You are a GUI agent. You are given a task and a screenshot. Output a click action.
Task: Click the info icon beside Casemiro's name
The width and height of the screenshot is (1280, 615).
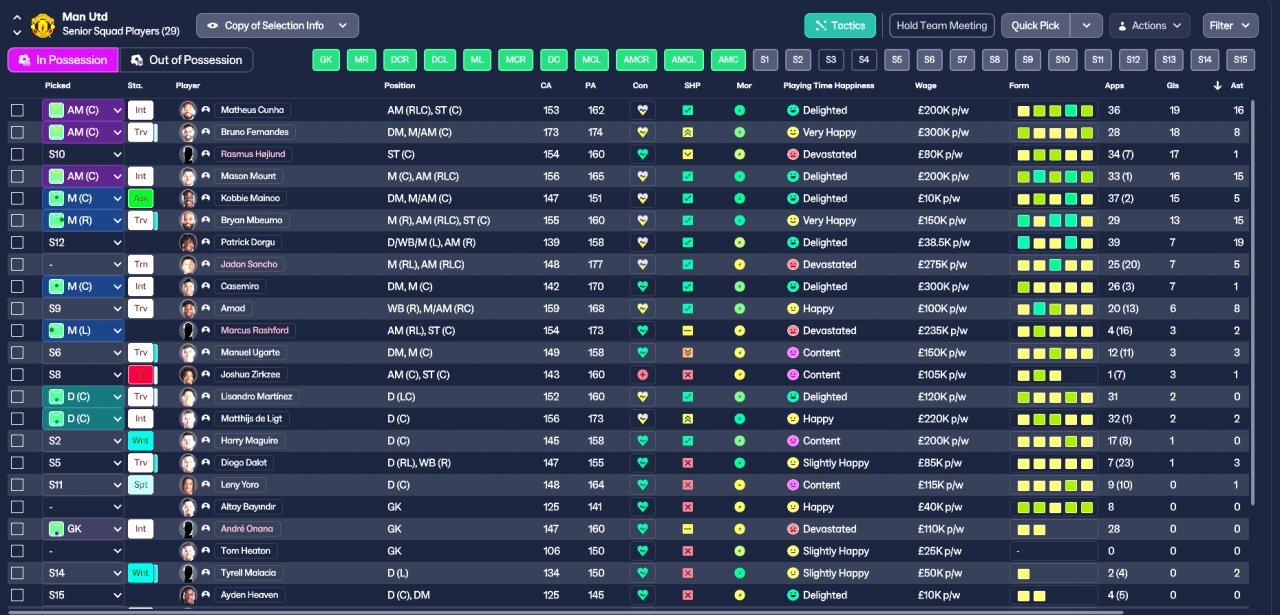205,286
